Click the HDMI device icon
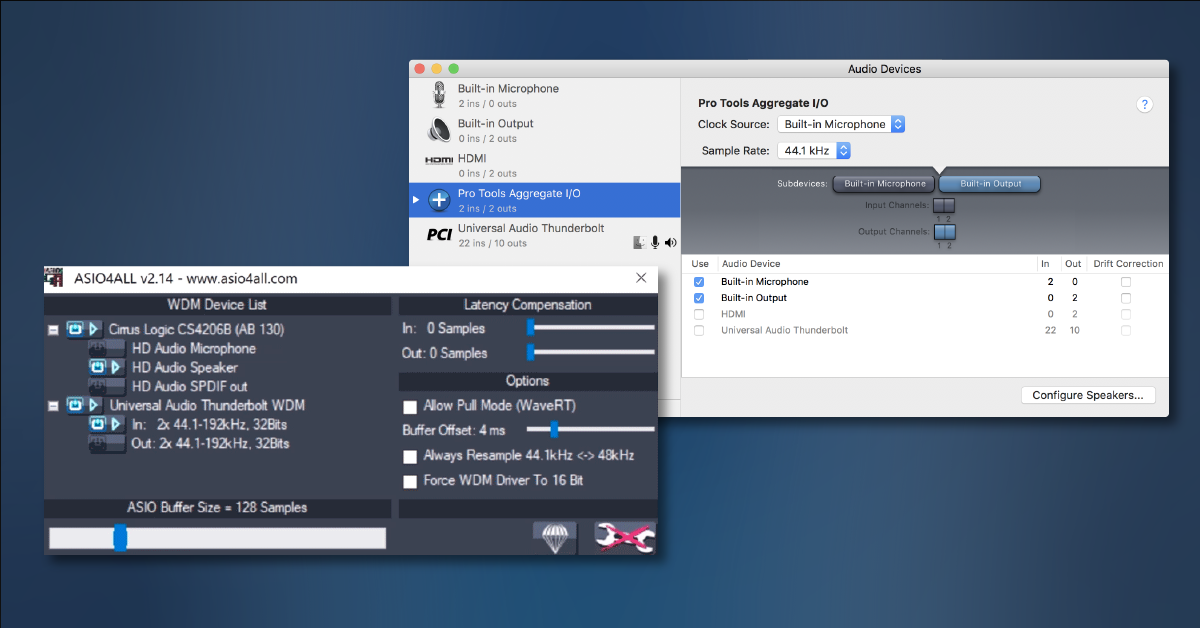1200x628 pixels. pyautogui.click(x=439, y=160)
